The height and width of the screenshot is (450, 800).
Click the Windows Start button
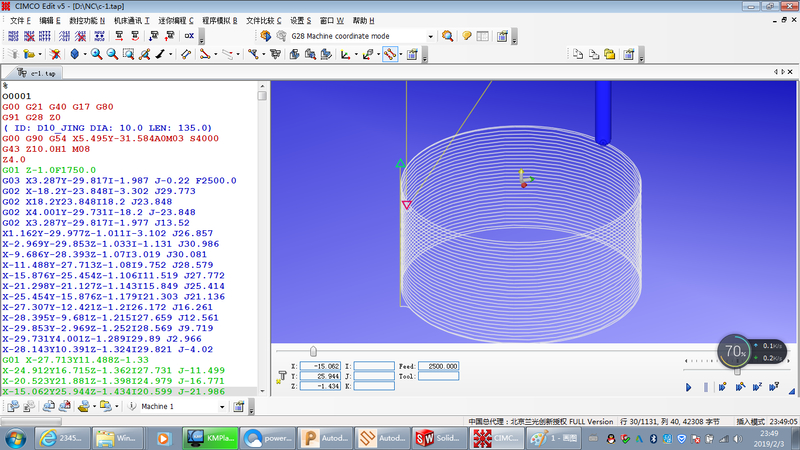tap(15, 438)
